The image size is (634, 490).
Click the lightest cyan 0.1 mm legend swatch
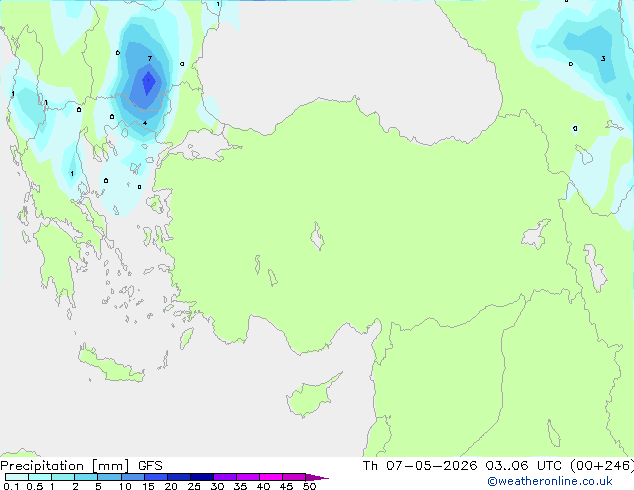[17, 477]
